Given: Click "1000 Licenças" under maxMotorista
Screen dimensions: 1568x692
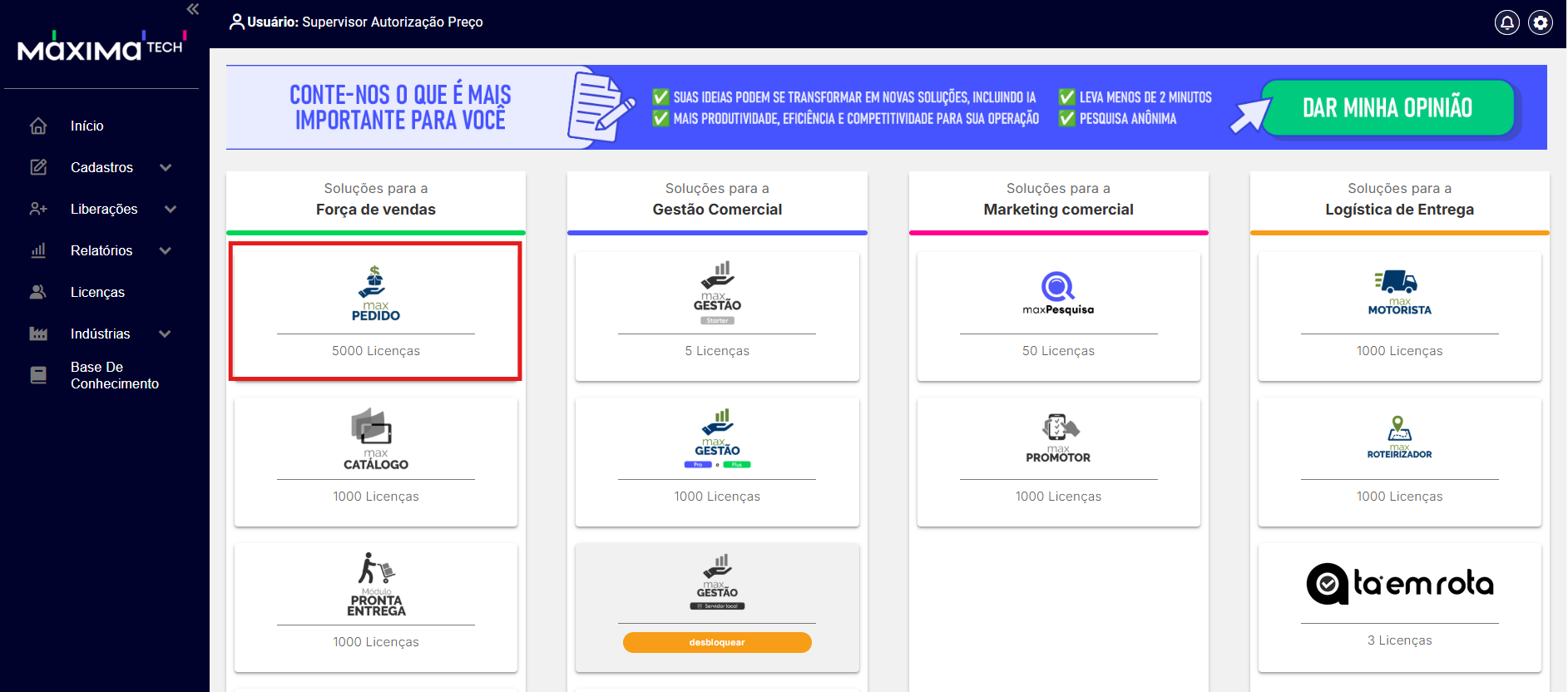Looking at the screenshot, I should coord(1399,351).
